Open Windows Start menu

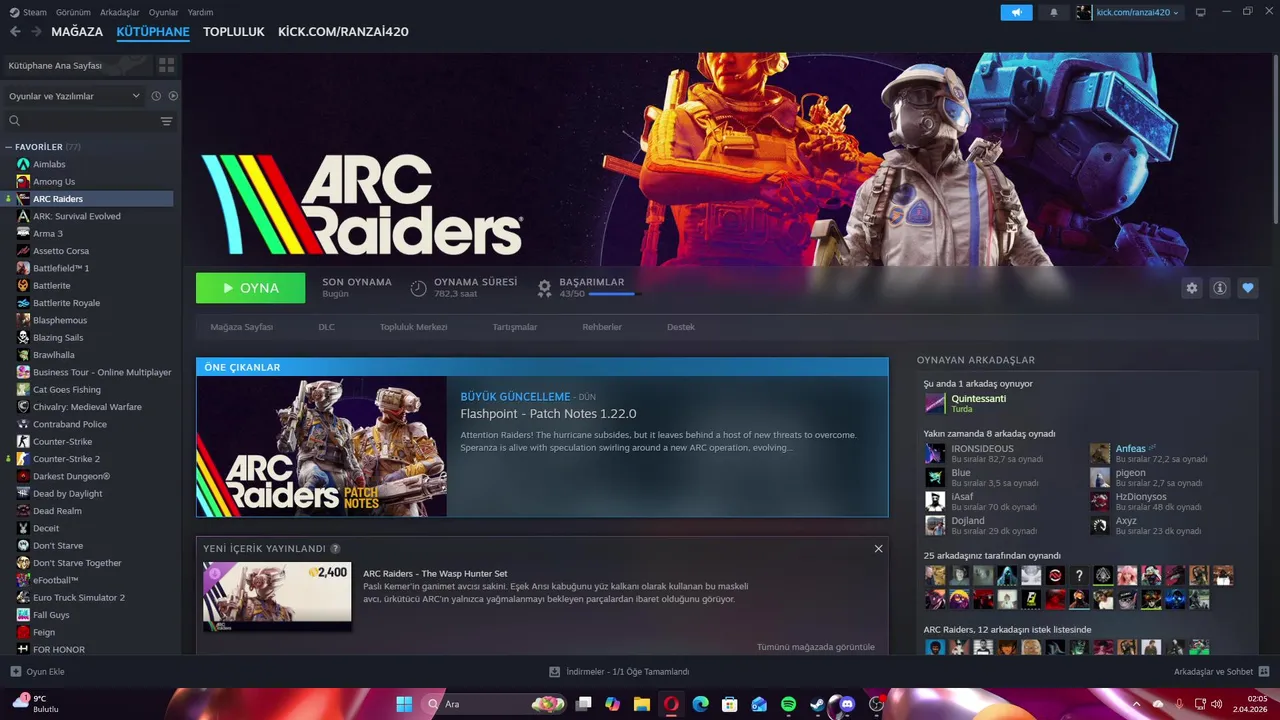[x=404, y=704]
